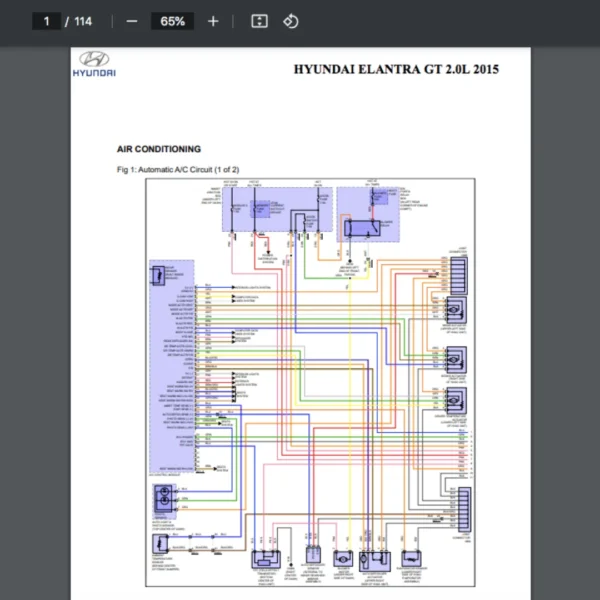Click the zoom in plus button

[213, 21]
